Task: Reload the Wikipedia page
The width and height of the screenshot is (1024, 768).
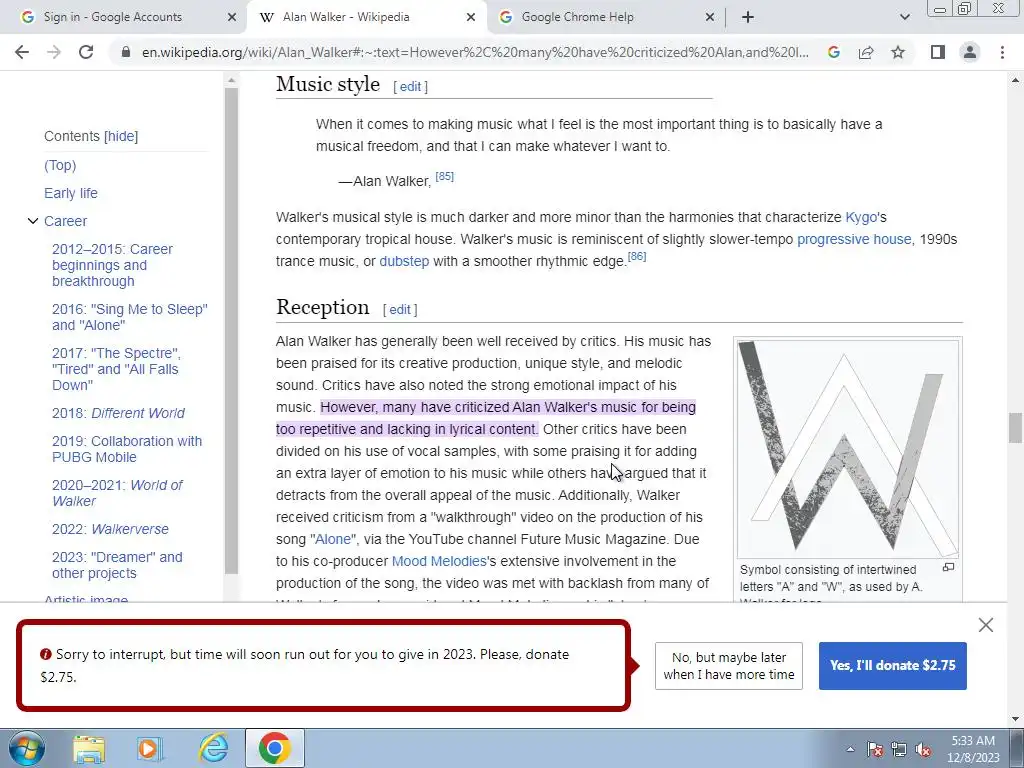Action: 86,52
